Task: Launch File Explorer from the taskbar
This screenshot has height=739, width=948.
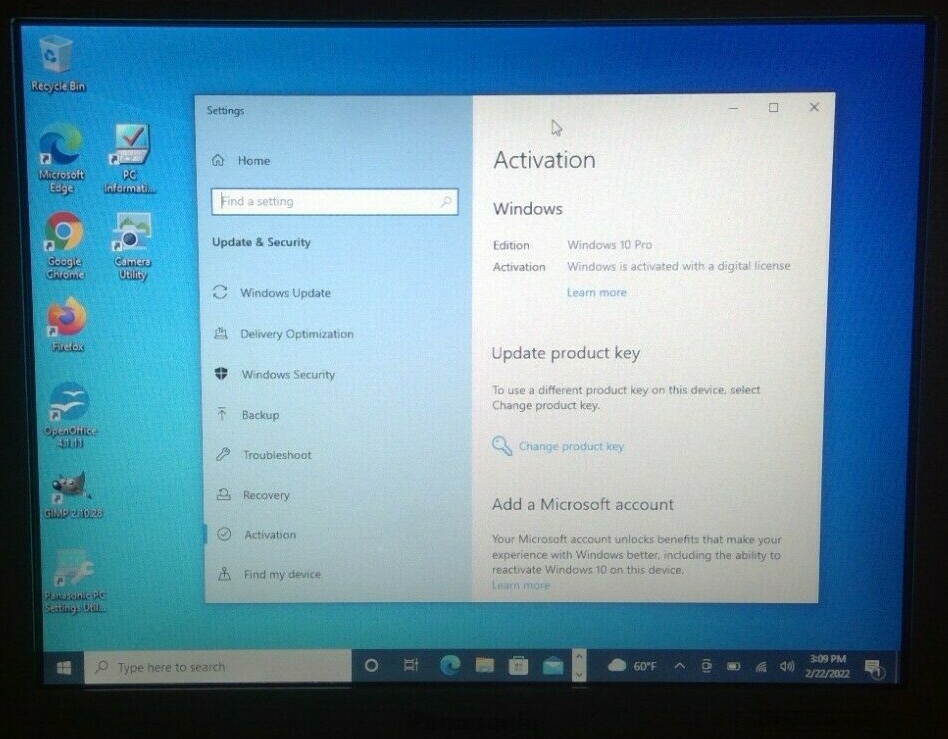Action: pyautogui.click(x=484, y=666)
